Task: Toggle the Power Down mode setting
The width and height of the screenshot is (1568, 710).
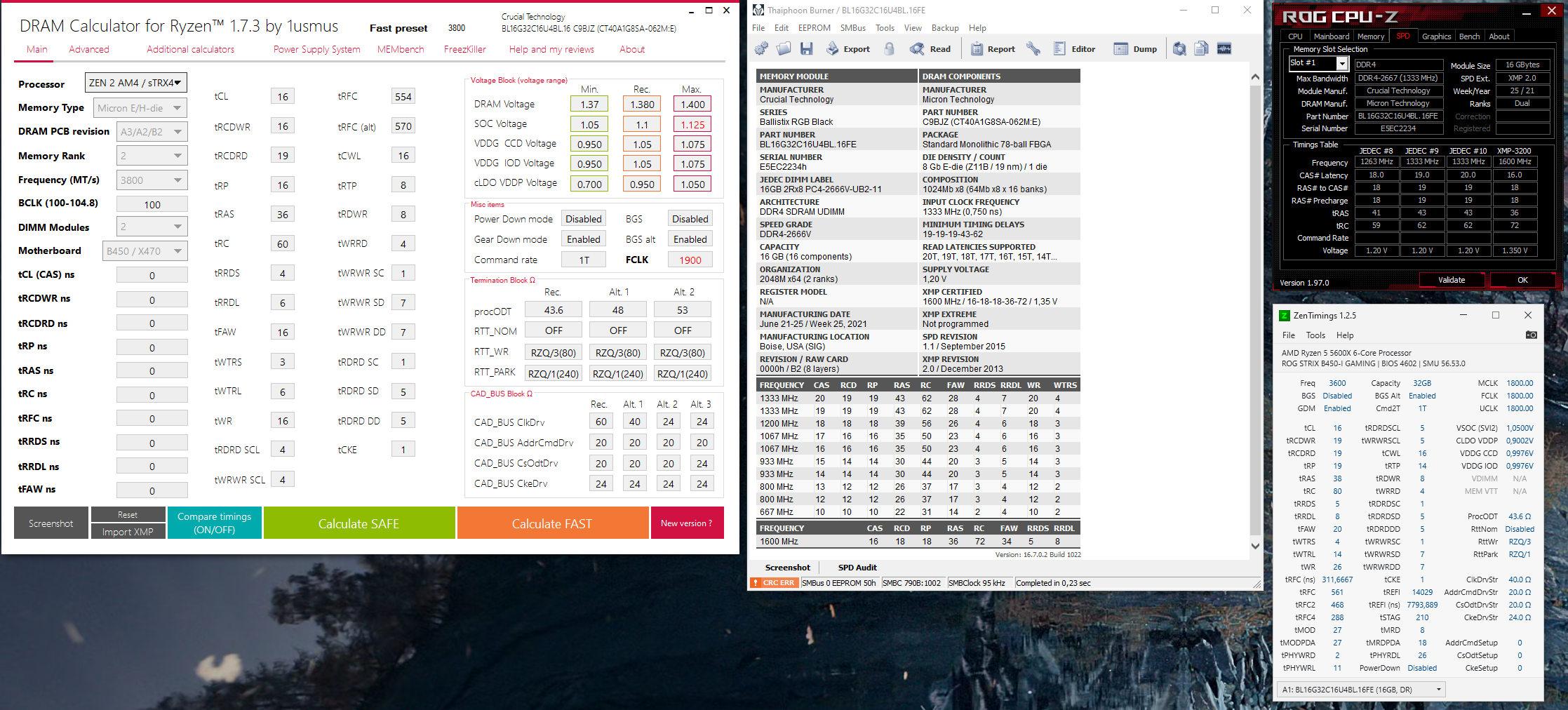Action: [583, 219]
